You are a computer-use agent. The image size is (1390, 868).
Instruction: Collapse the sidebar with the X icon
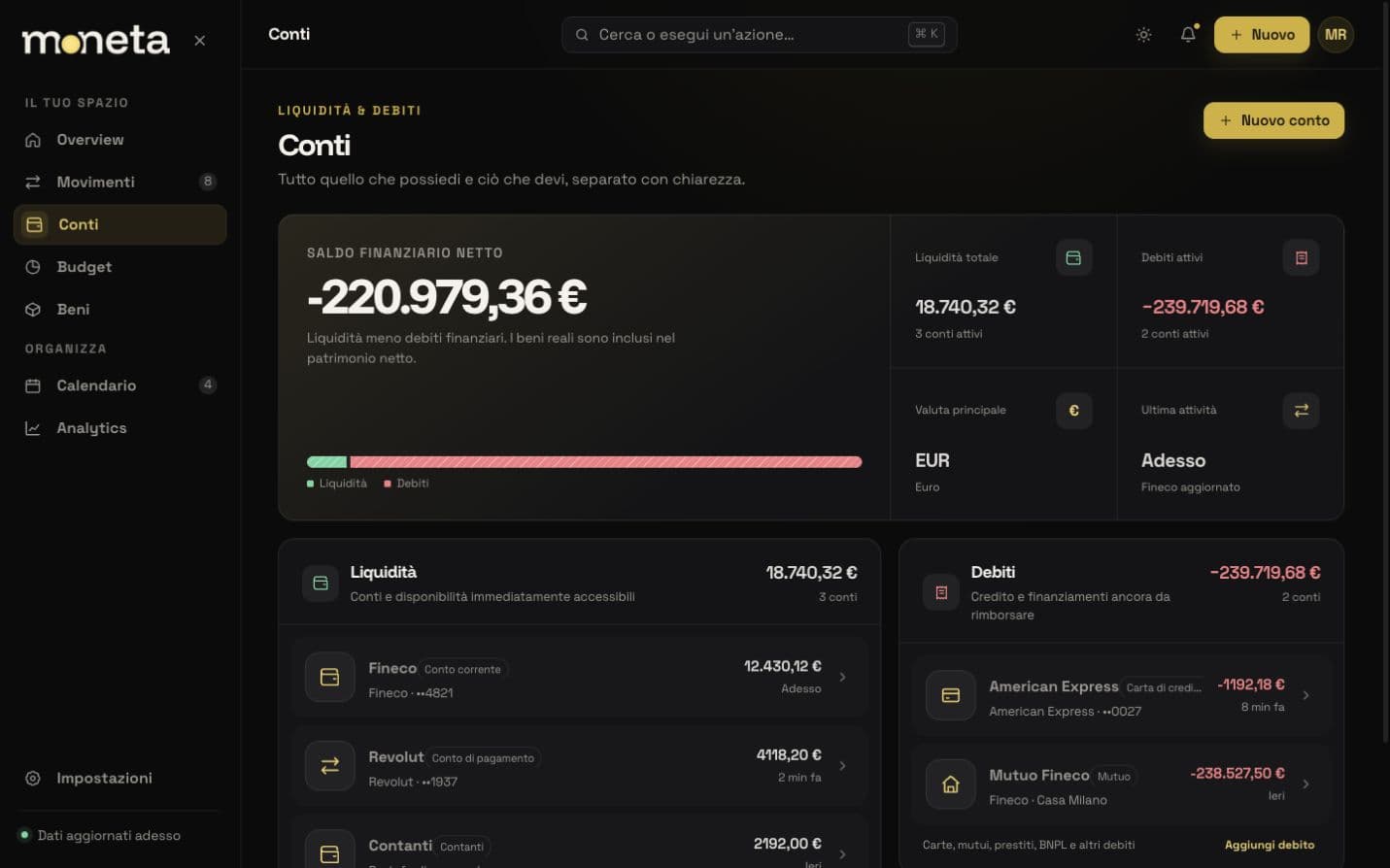[199, 41]
